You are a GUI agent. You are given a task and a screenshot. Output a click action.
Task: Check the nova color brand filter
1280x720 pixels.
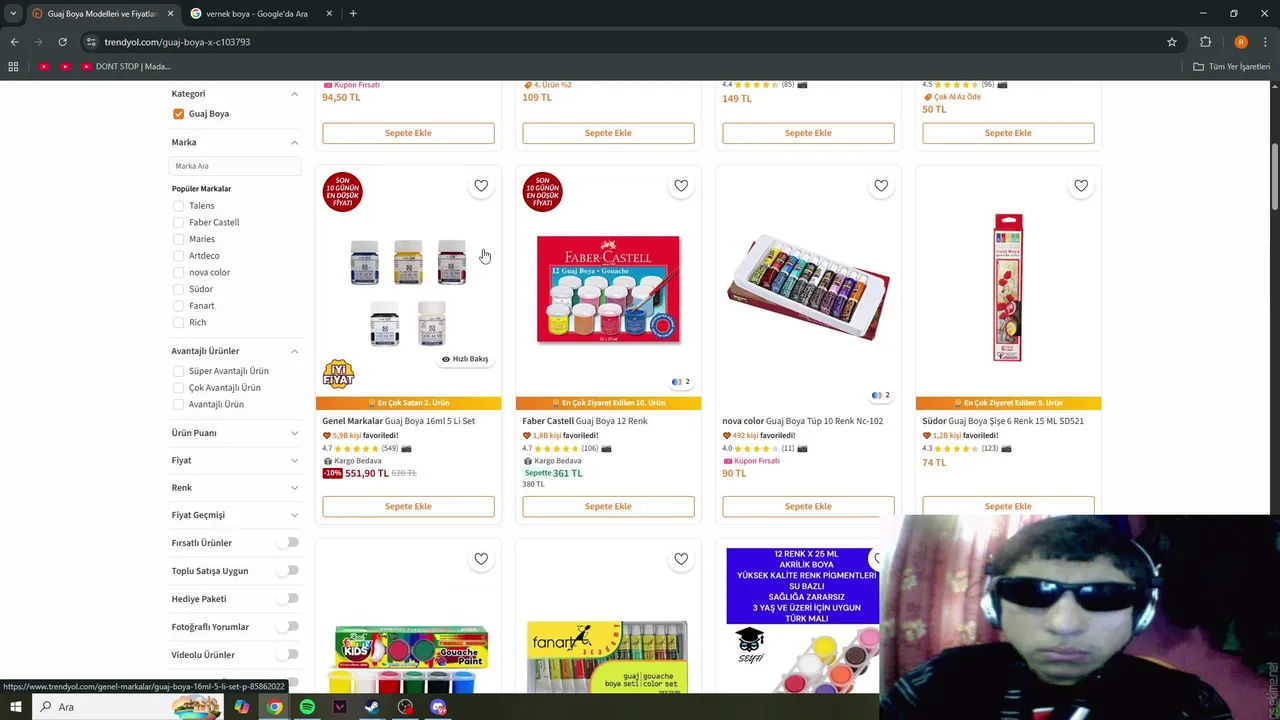click(x=178, y=272)
